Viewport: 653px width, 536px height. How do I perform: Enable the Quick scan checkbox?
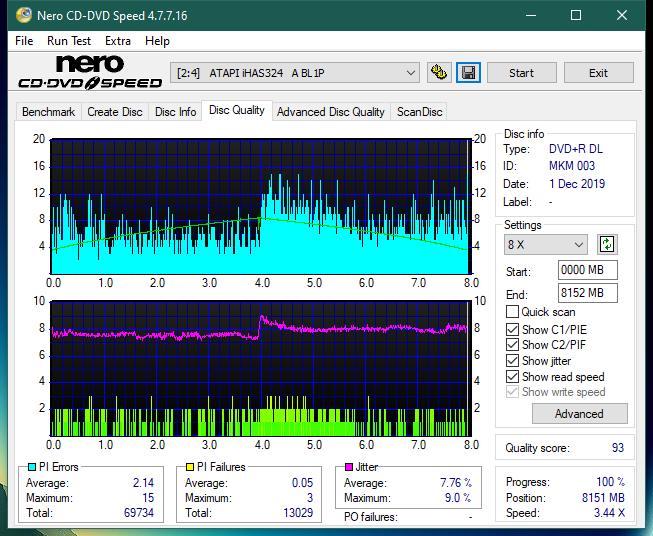(513, 312)
